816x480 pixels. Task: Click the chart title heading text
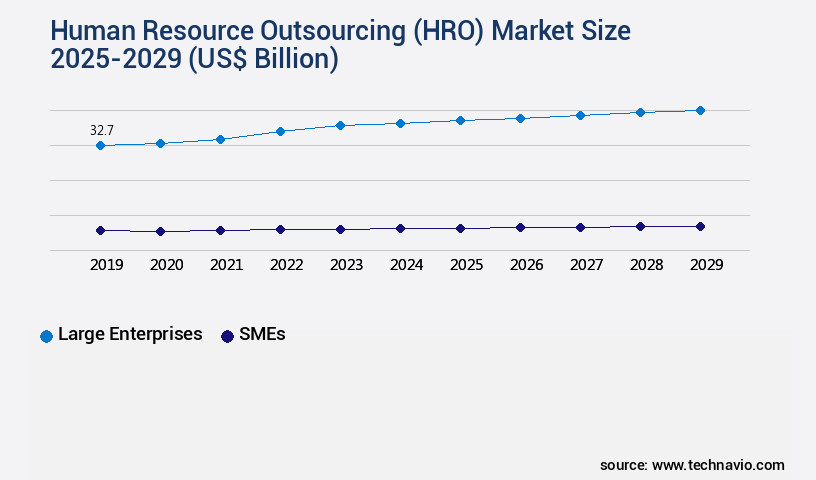point(340,45)
